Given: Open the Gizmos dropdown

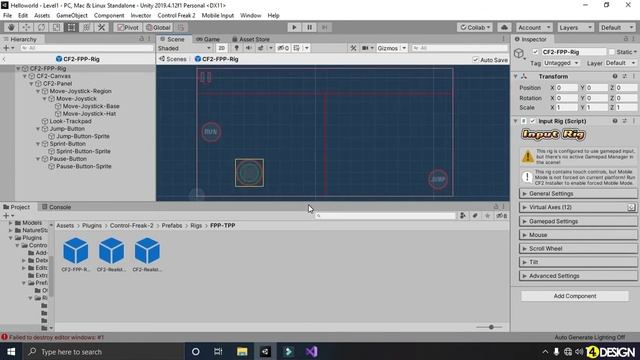Looking at the screenshot, I should [392, 48].
